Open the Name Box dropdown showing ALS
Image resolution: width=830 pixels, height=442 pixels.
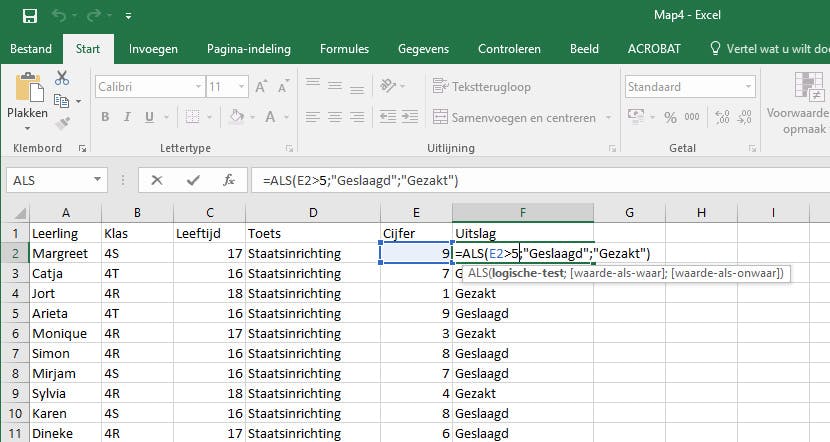(x=98, y=180)
